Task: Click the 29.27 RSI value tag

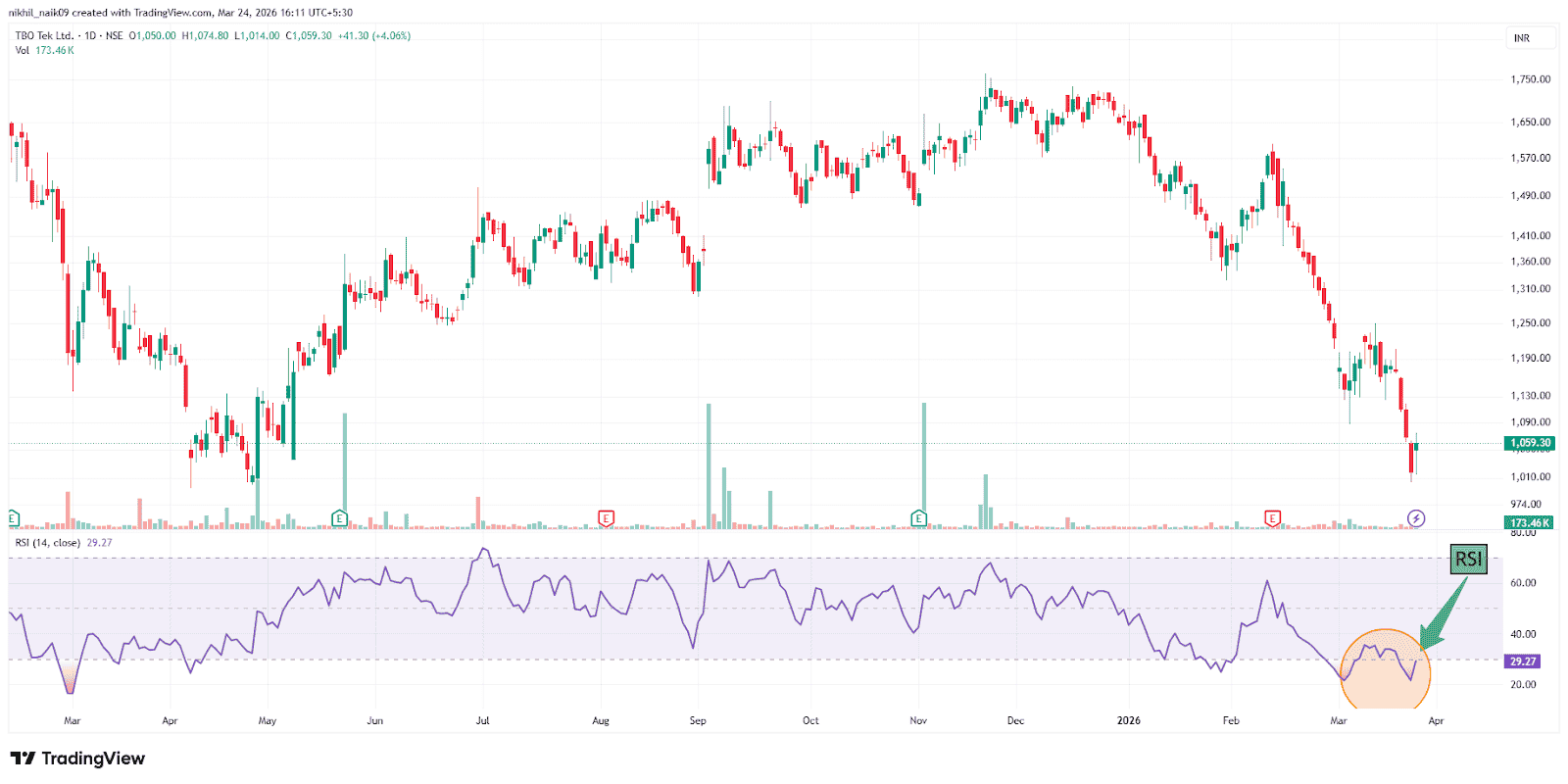Action: (x=1522, y=661)
